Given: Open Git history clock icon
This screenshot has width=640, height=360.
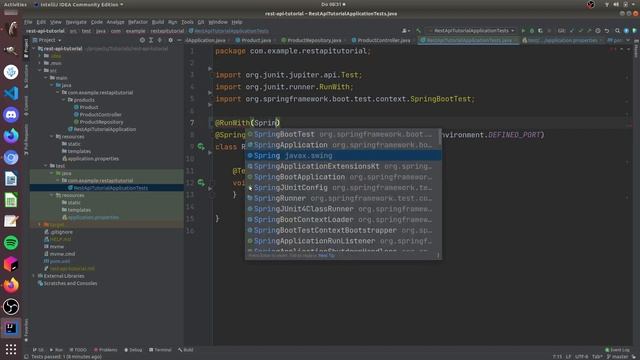Looking at the screenshot, I should coord(598,31).
